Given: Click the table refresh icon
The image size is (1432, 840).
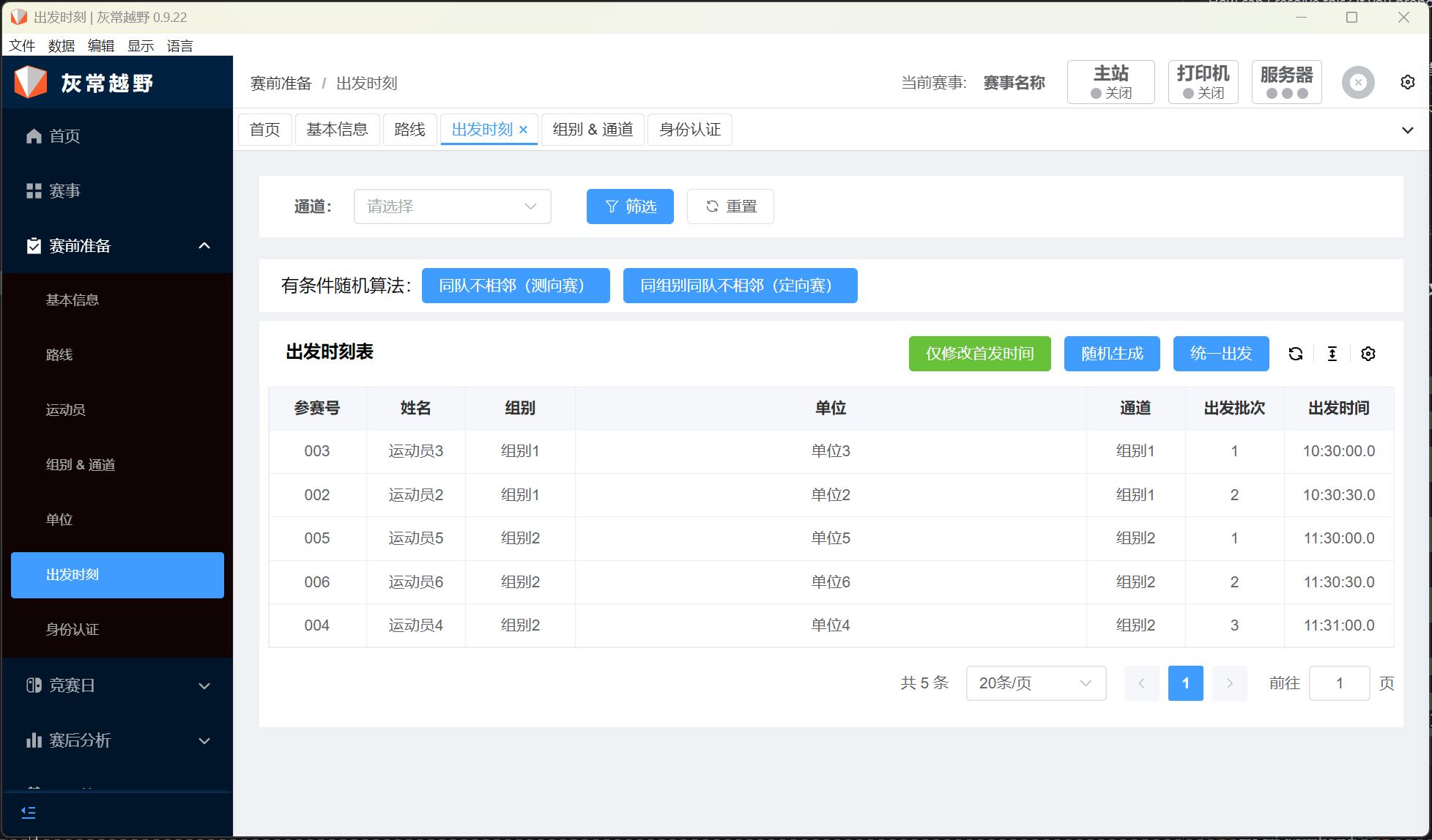Looking at the screenshot, I should click(1295, 354).
